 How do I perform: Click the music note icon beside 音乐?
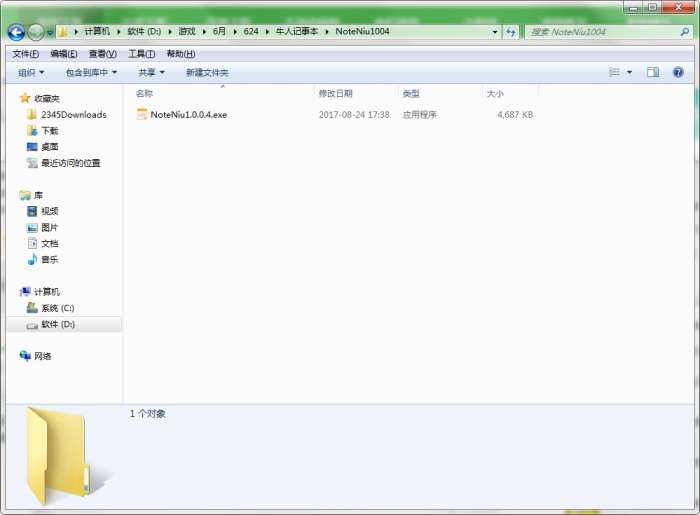pos(32,259)
